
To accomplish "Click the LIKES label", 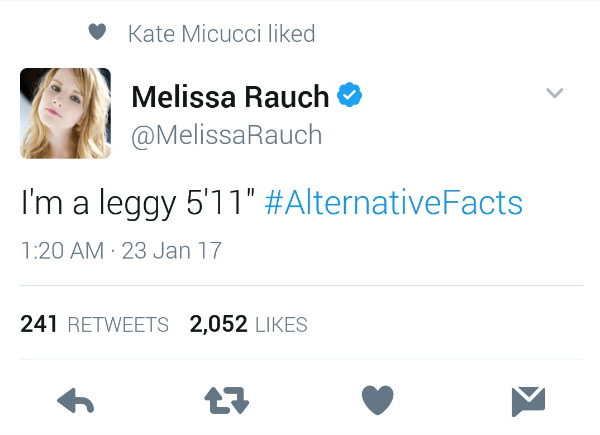I will (281, 325).
